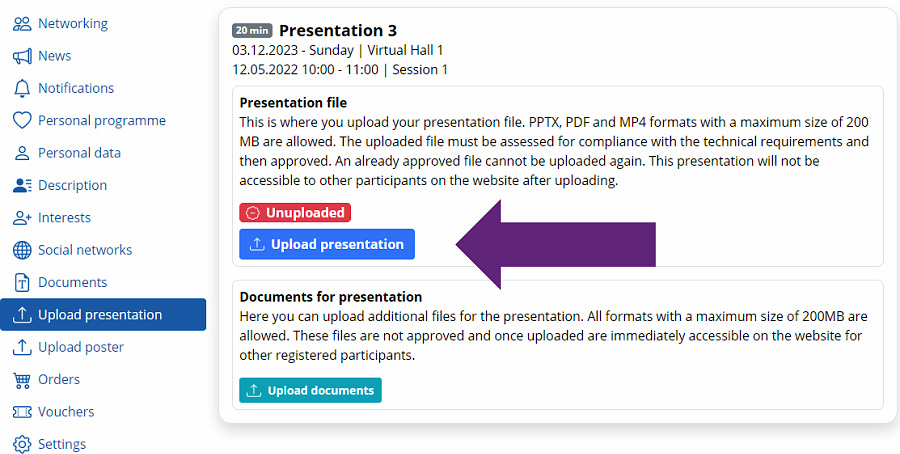Click the teal Upload documents button
The image size is (900, 454).
pos(311,390)
